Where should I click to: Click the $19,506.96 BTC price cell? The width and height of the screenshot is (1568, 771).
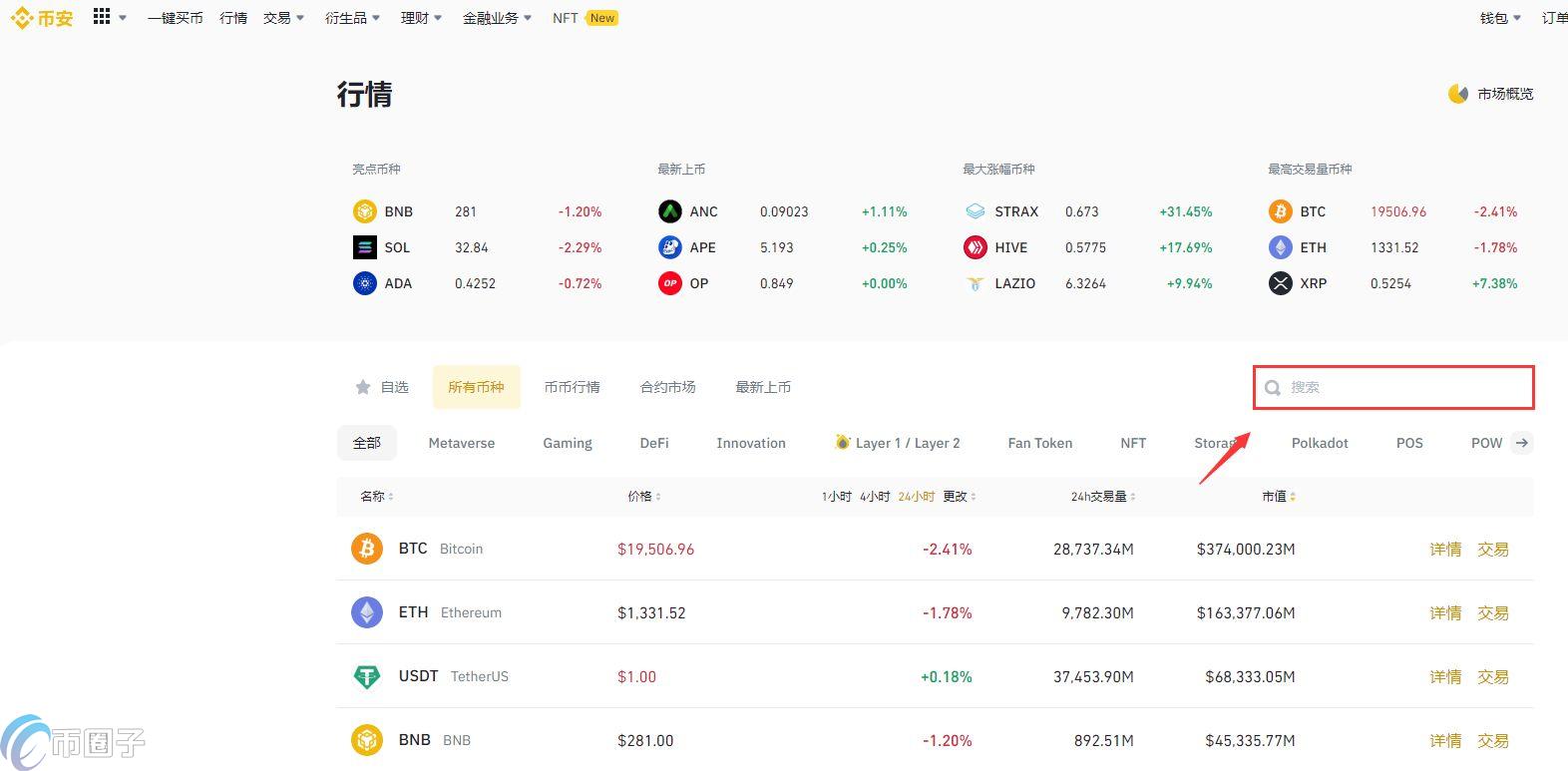pos(655,549)
